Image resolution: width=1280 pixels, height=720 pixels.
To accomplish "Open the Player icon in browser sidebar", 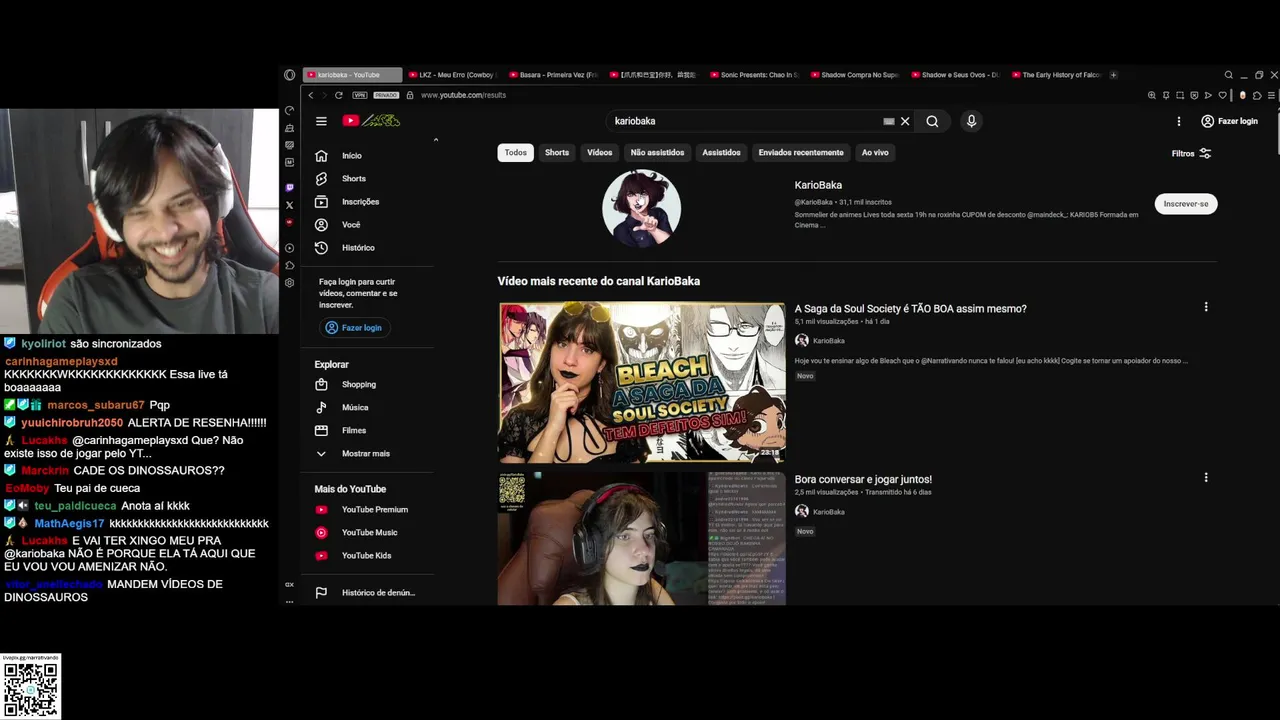I will 290,248.
